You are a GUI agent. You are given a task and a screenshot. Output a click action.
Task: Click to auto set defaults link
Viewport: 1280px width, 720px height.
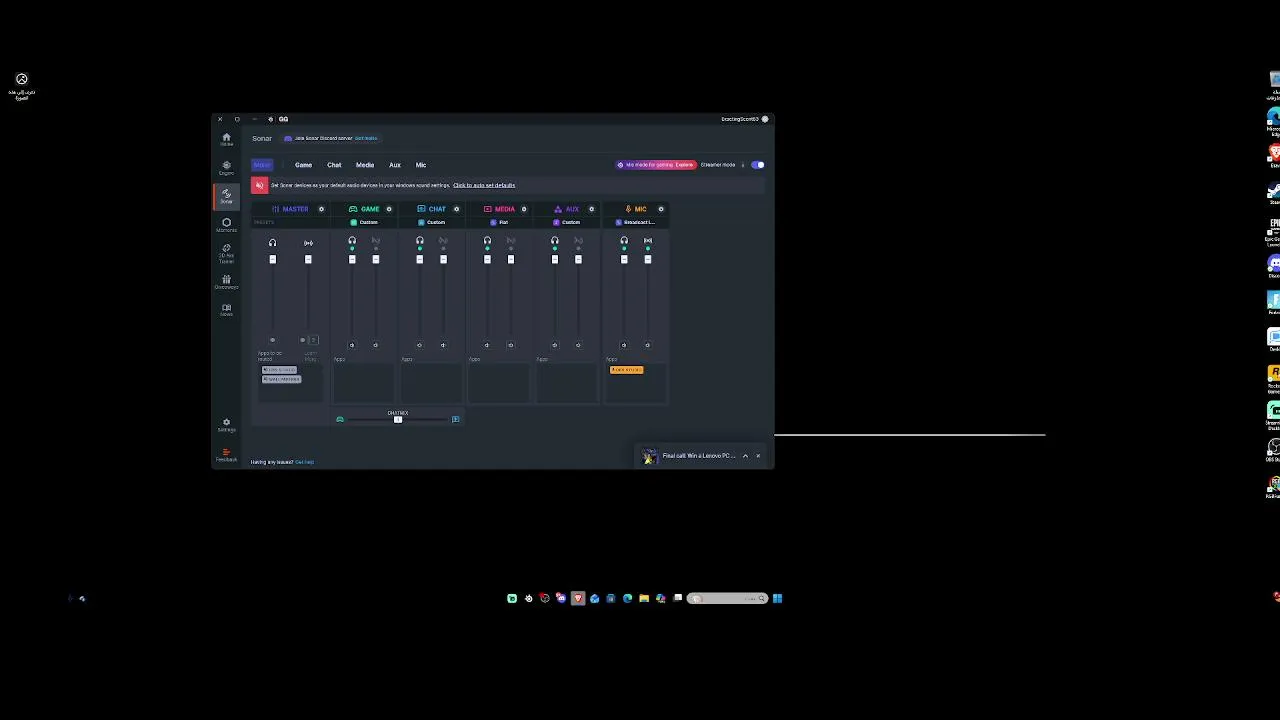tap(484, 185)
